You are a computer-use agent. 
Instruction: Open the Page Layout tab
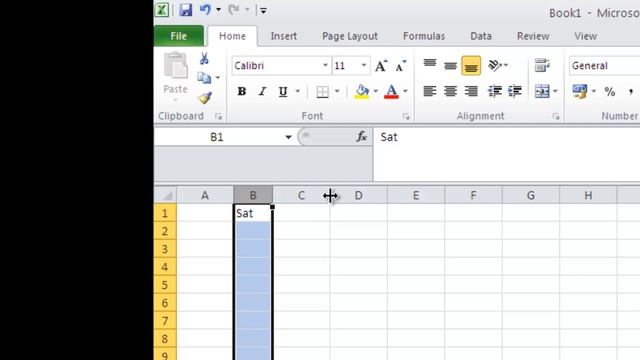point(350,36)
